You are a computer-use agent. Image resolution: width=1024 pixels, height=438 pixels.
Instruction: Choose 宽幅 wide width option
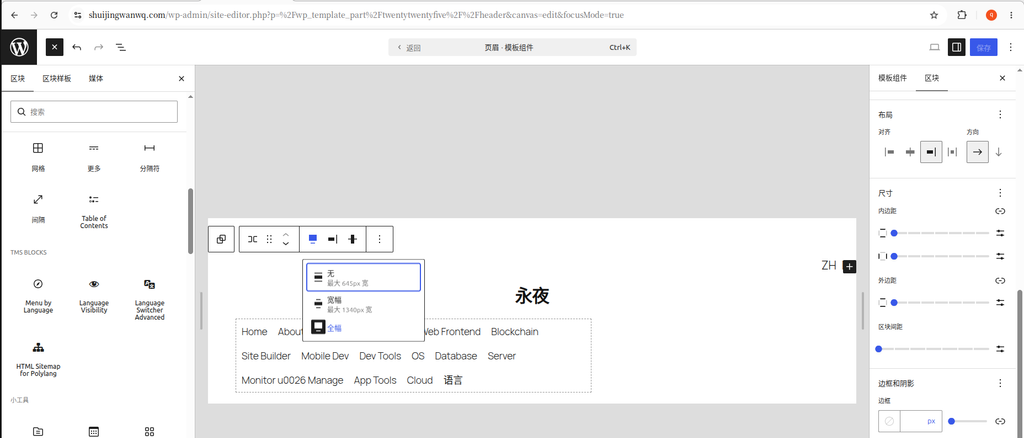(363, 304)
